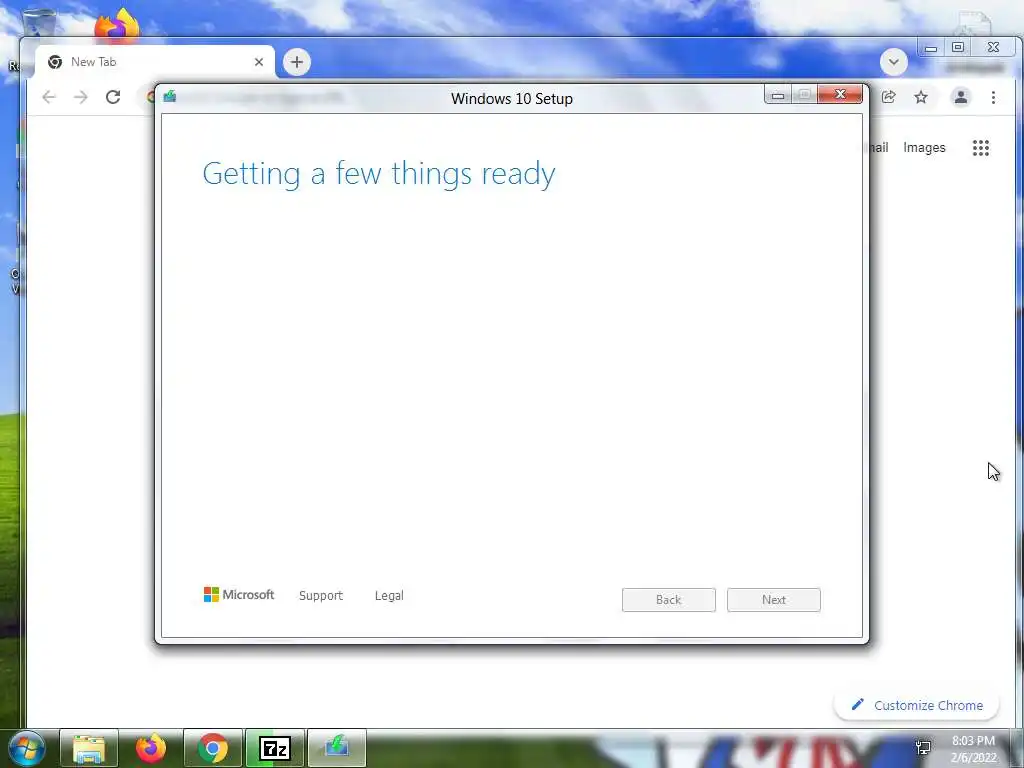The image size is (1024, 768).
Task: Close the Chrome window
Action: click(993, 48)
